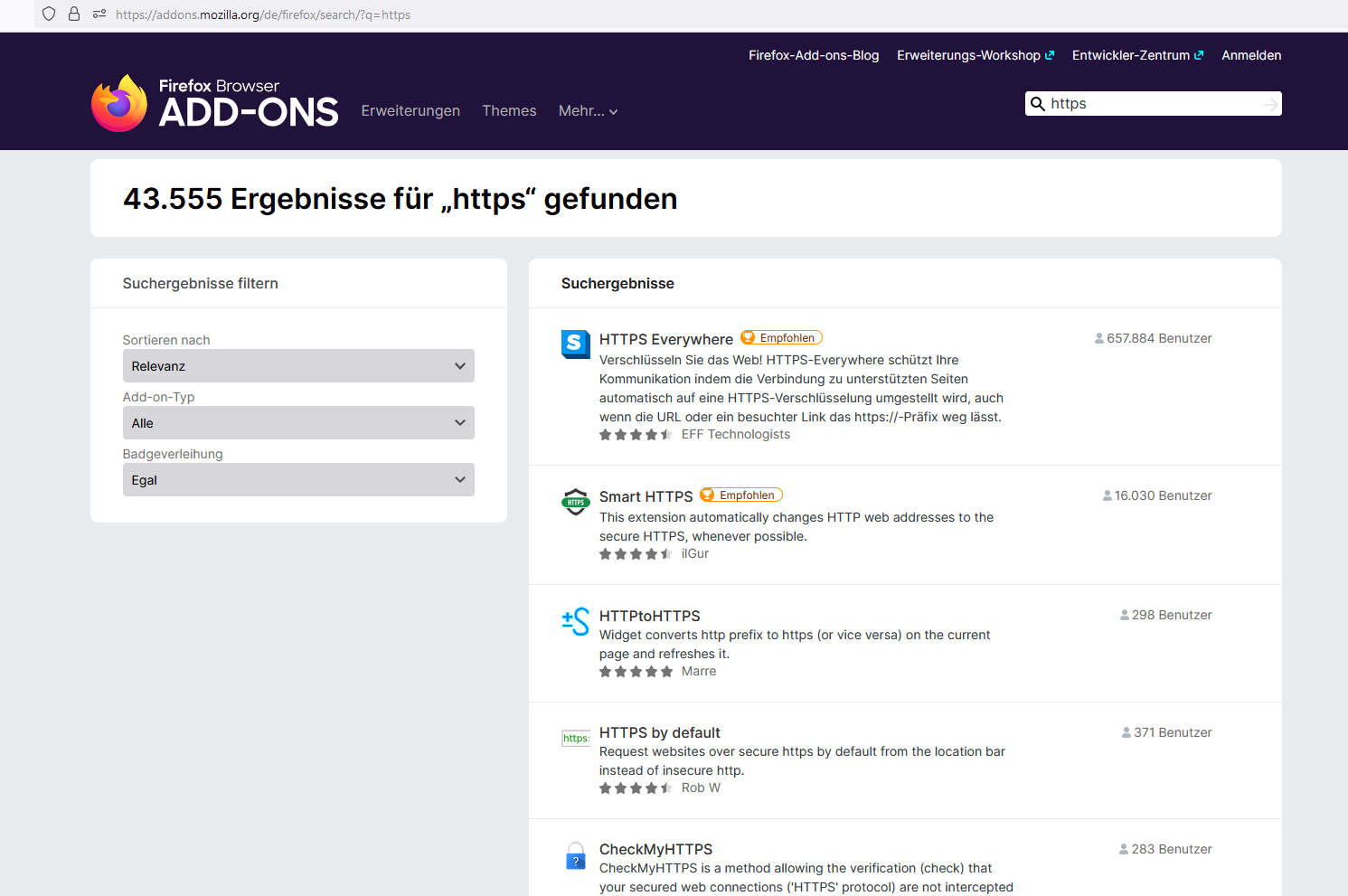1348x896 pixels.
Task: Open the Sortieren nach dropdown
Action: click(298, 365)
